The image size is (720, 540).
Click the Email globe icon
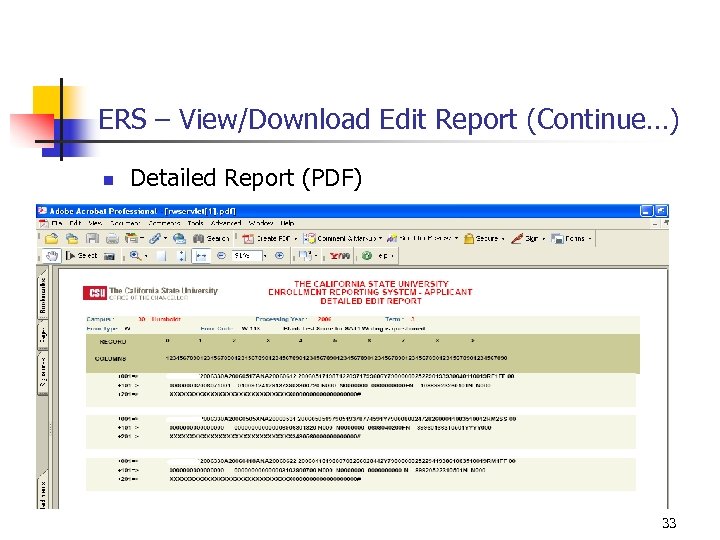pos(179,238)
